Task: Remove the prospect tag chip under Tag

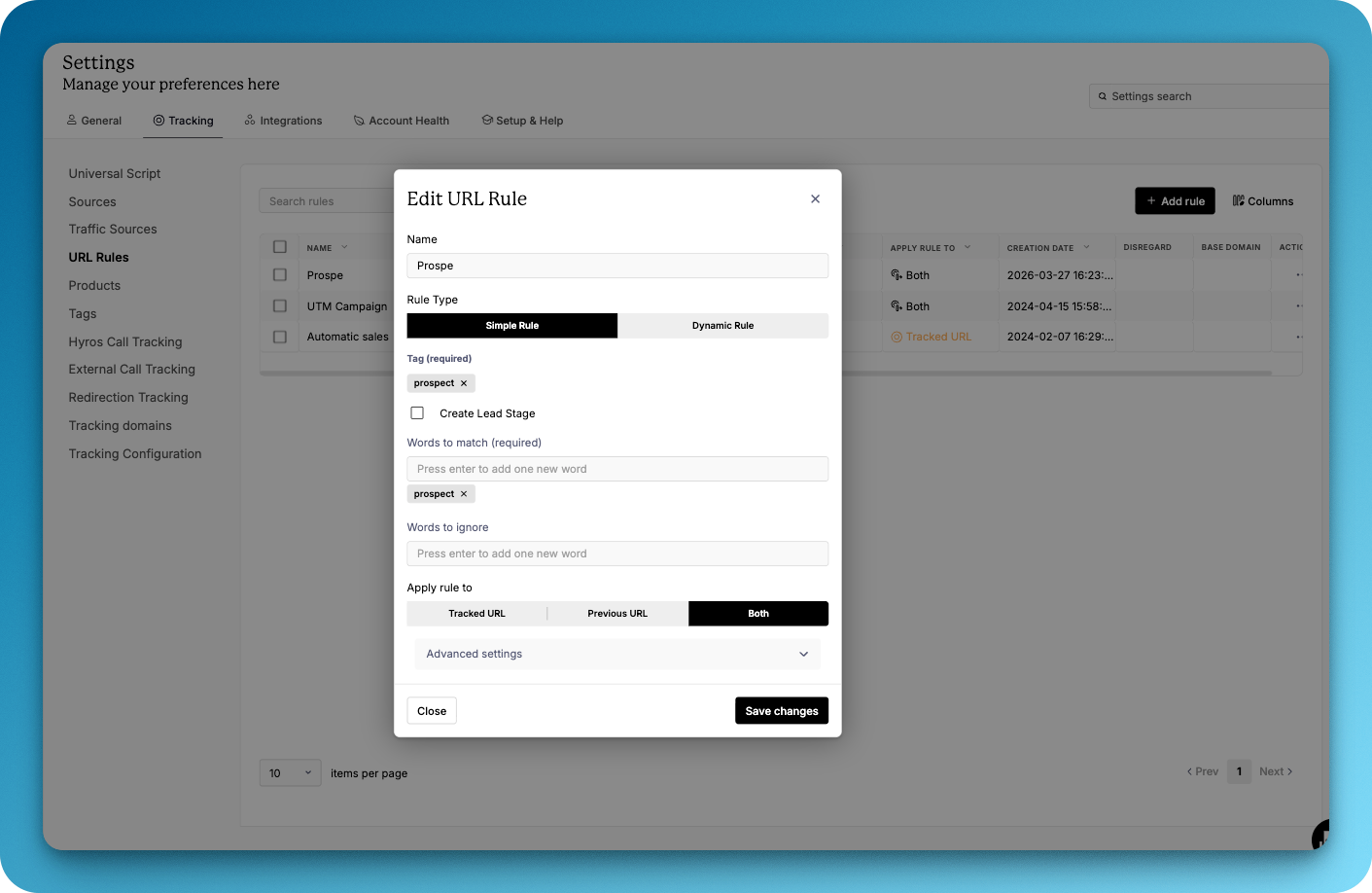Action: click(x=464, y=383)
